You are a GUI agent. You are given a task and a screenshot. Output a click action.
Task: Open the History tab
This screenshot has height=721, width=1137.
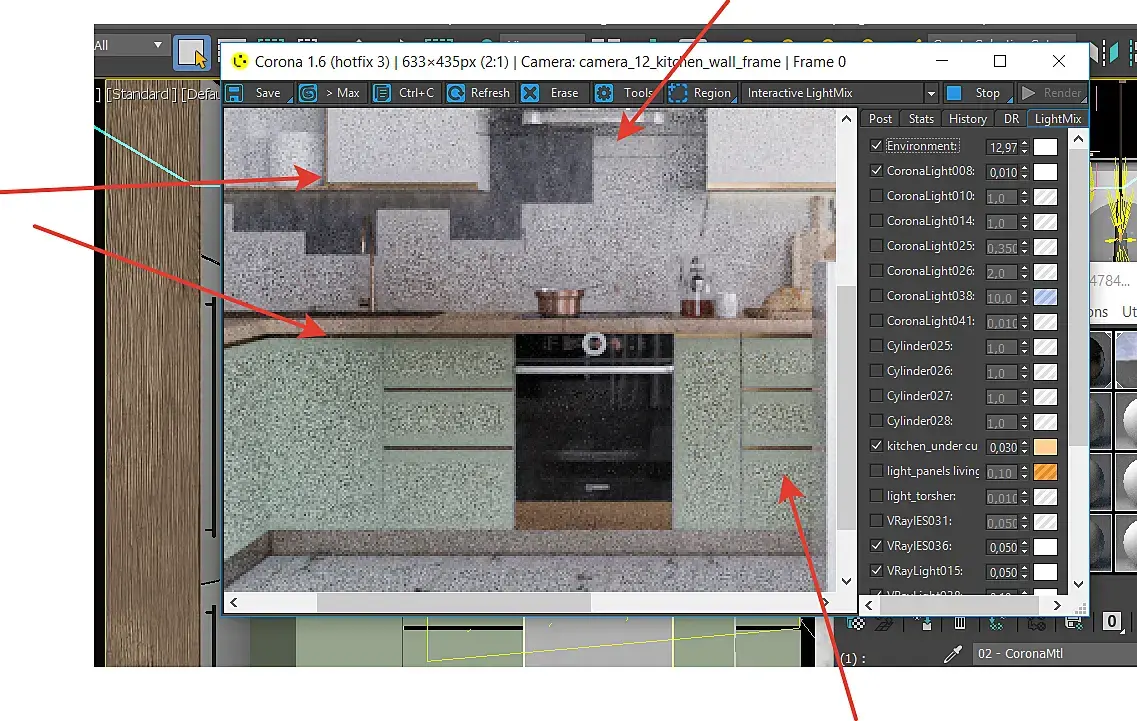[x=967, y=119]
